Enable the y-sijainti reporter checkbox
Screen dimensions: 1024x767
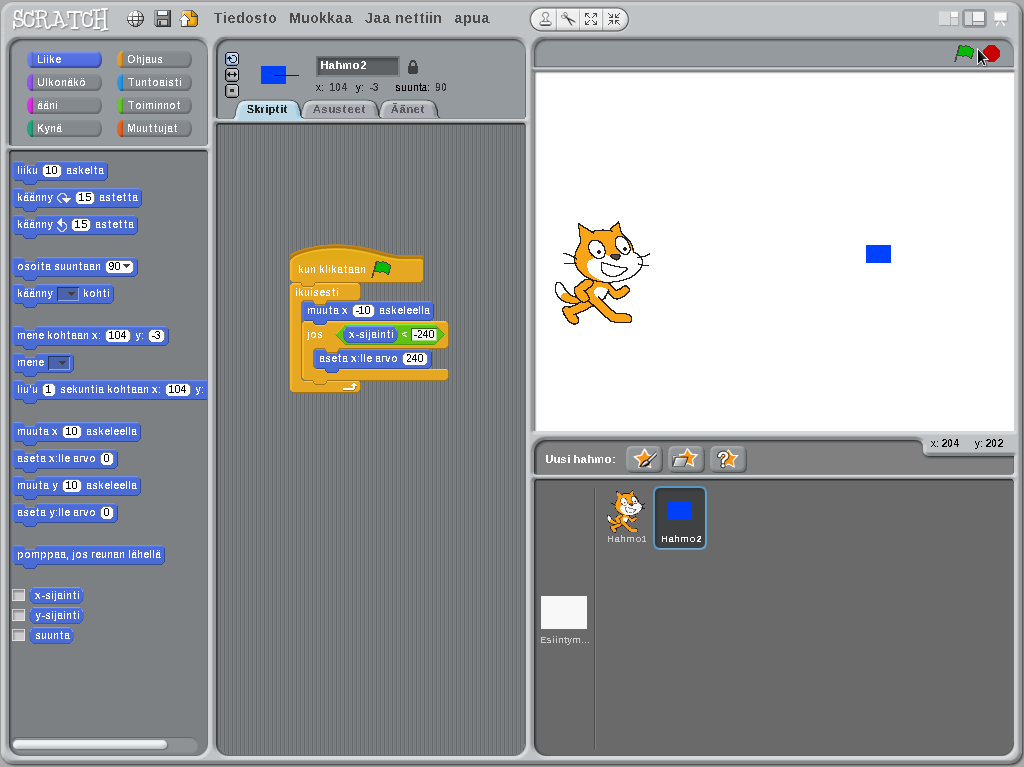pos(19,615)
